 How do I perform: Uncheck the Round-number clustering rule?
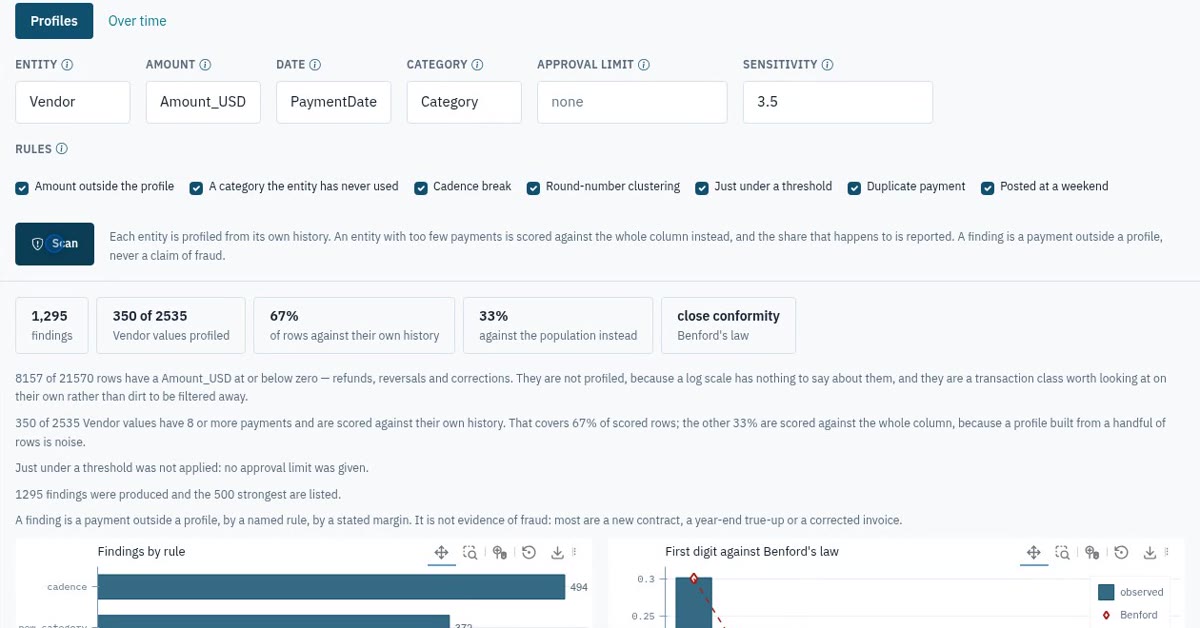point(534,187)
